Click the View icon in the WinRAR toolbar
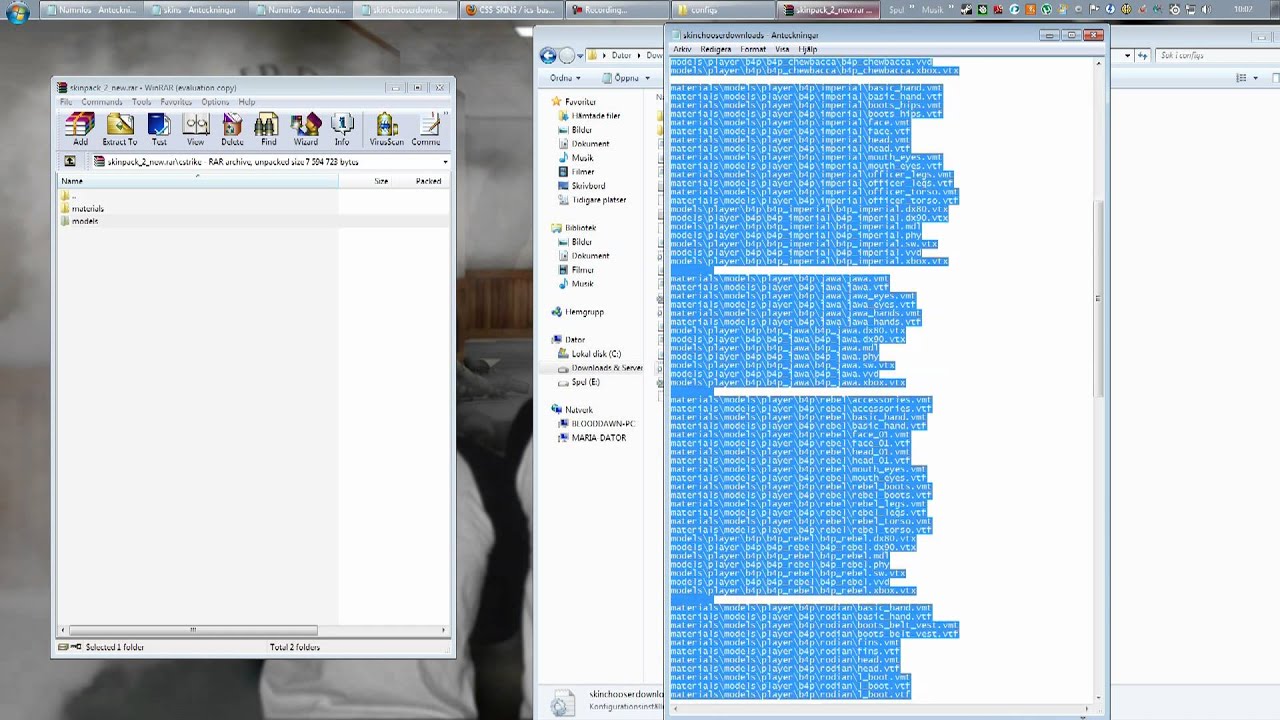 pos(196,129)
